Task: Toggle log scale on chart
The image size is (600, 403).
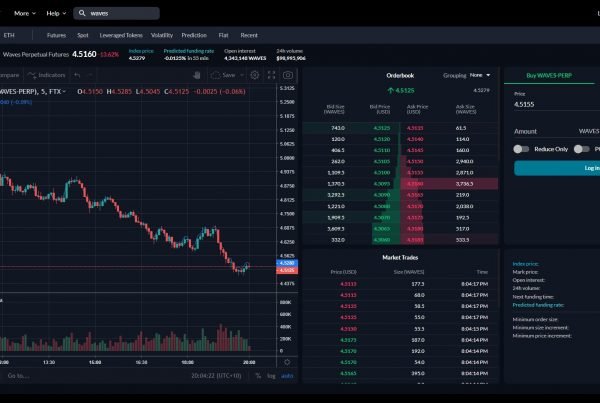Action: (271, 376)
